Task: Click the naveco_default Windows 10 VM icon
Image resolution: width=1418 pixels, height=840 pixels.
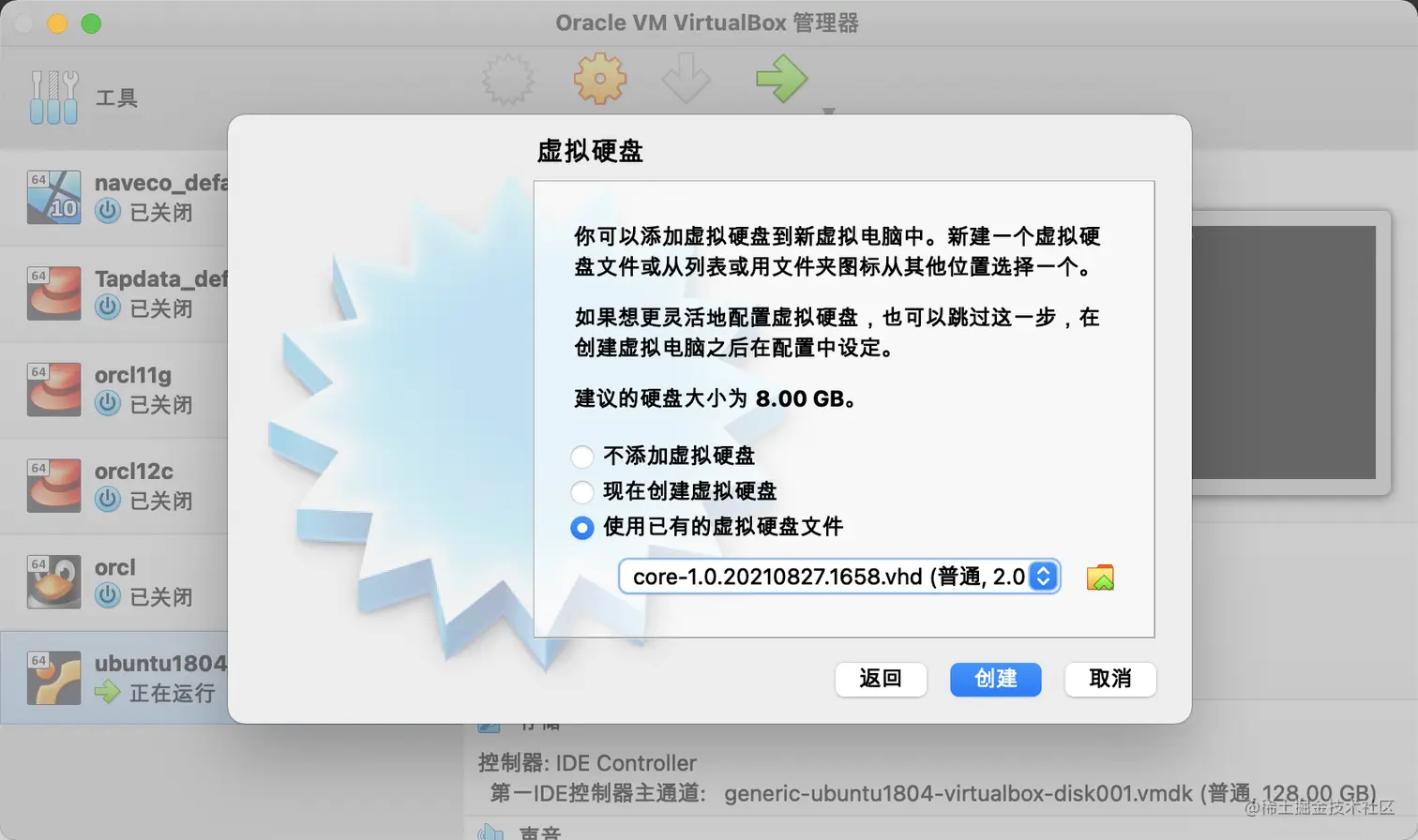Action: [53, 197]
